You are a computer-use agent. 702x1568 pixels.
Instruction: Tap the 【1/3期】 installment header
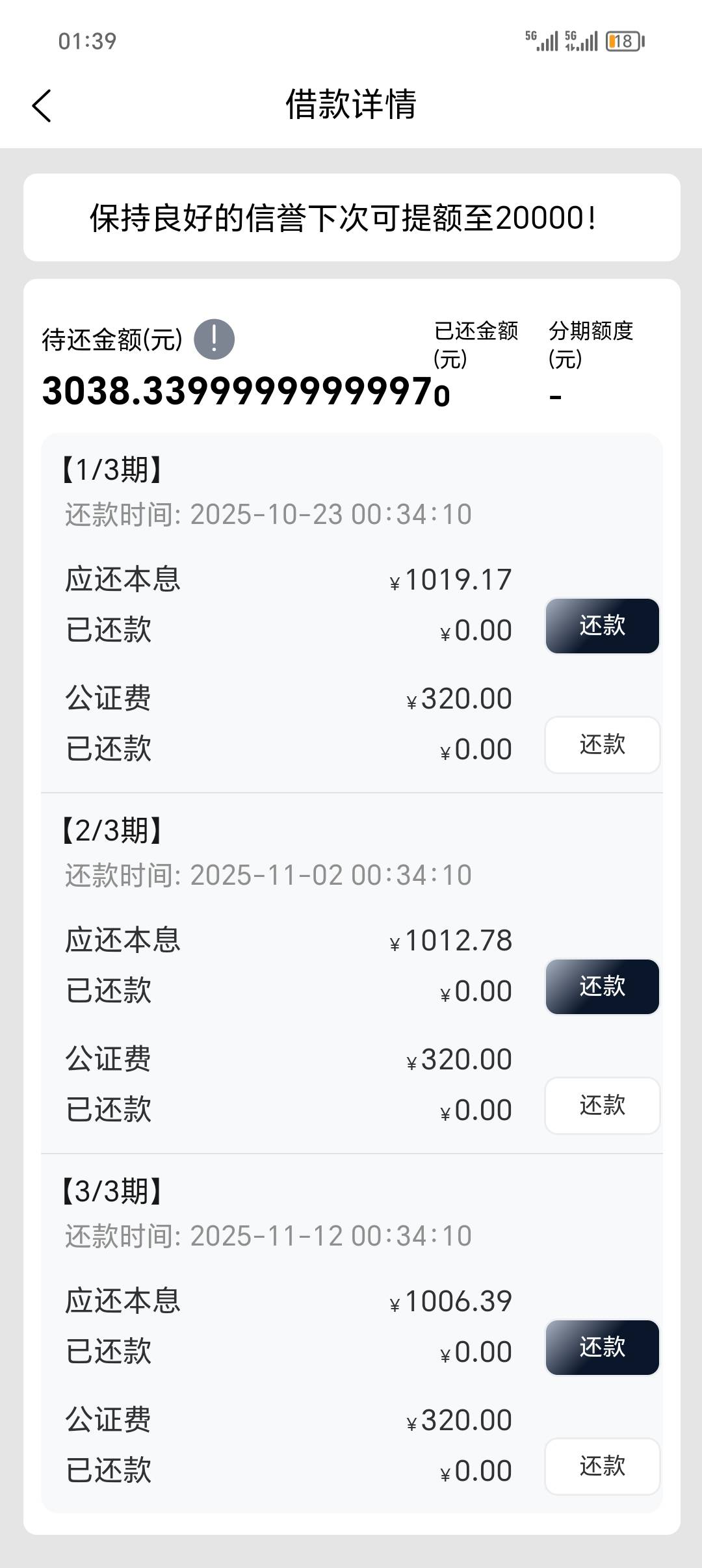pyautogui.click(x=112, y=469)
